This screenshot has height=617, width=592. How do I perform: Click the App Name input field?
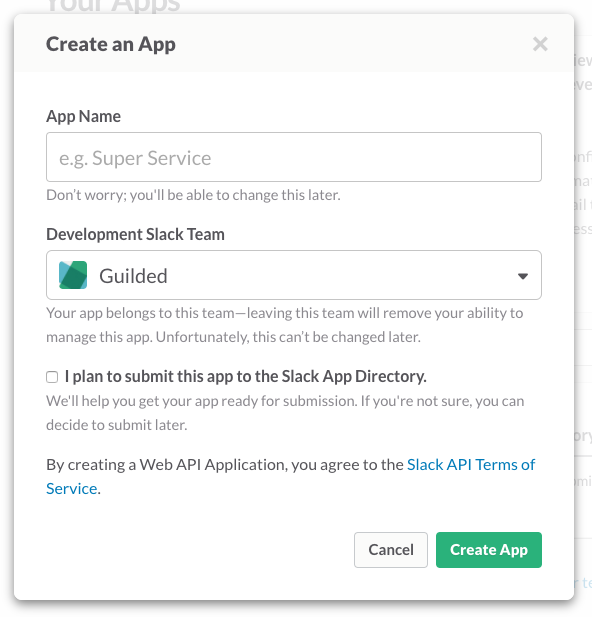click(294, 157)
